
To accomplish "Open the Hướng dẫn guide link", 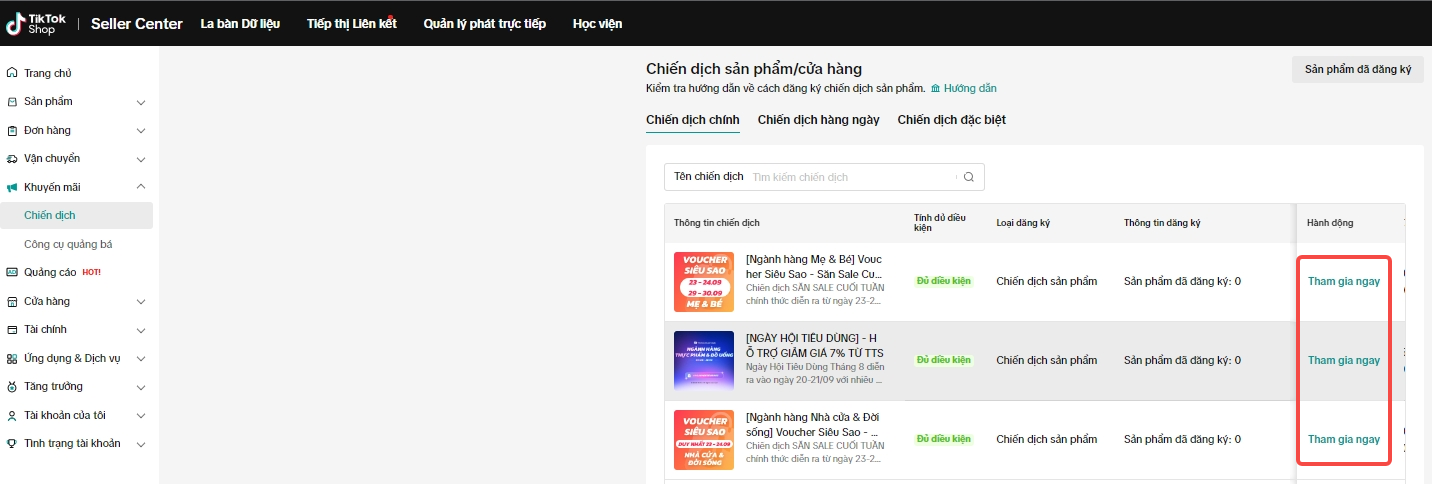I will [x=970, y=88].
